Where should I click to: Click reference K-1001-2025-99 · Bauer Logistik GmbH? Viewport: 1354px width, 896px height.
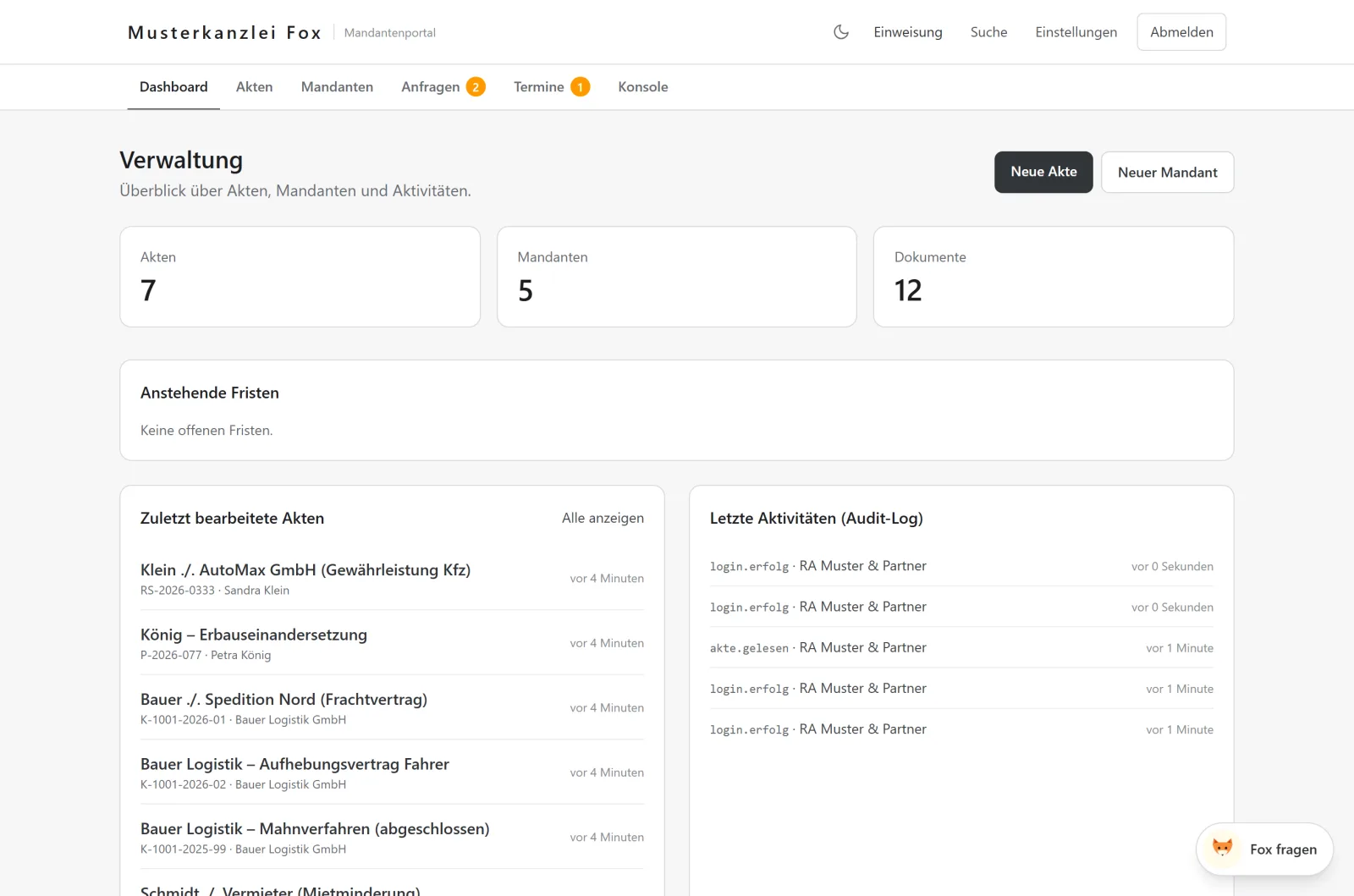pos(243,849)
